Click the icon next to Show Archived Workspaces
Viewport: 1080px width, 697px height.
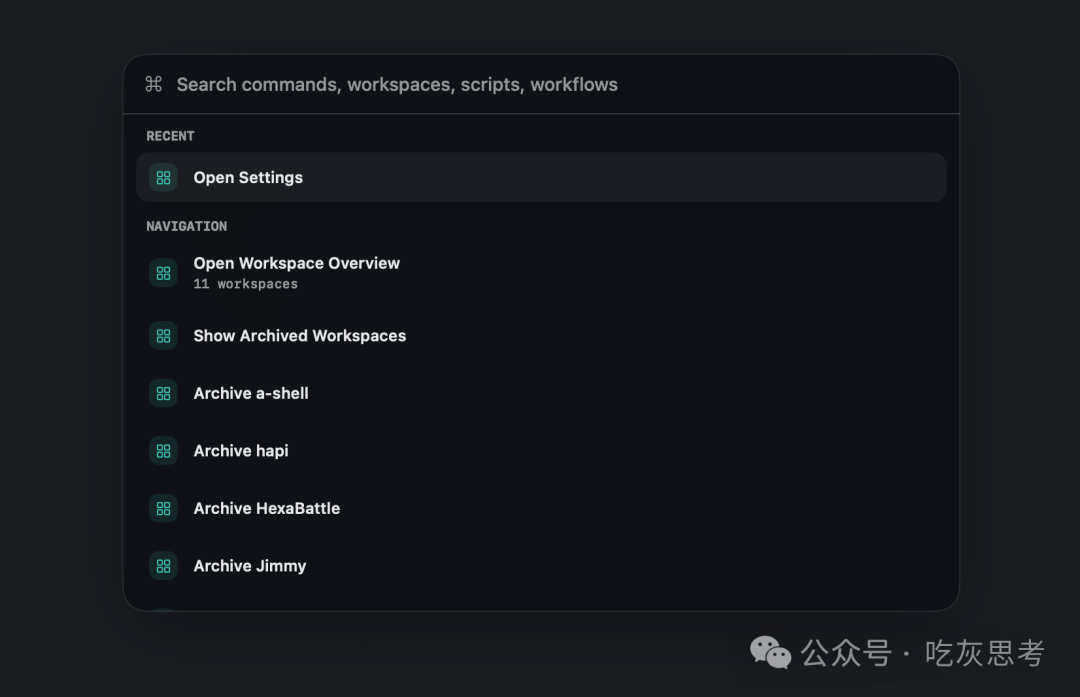[x=163, y=336]
